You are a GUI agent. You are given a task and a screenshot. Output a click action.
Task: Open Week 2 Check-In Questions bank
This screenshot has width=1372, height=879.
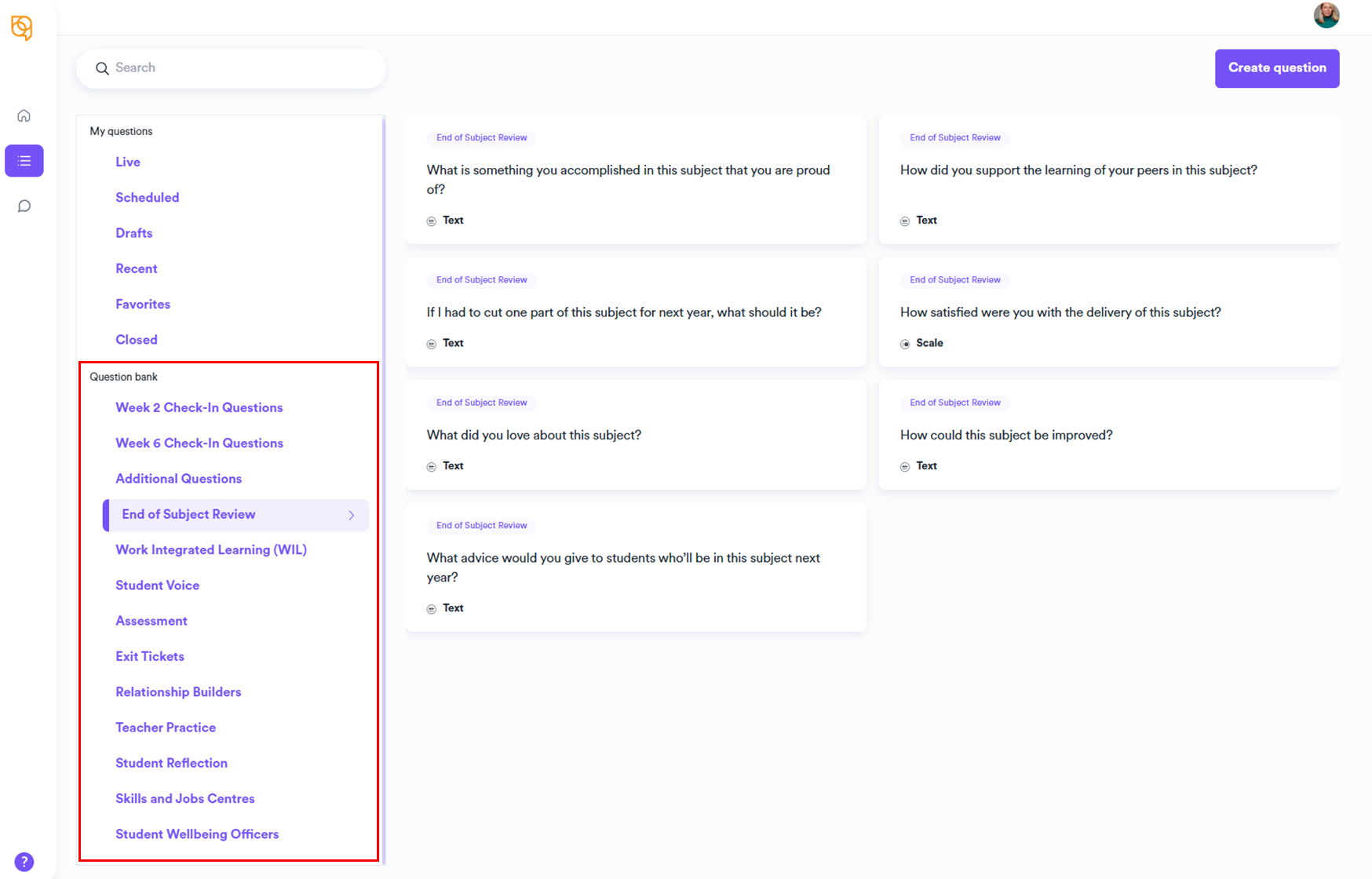pos(199,407)
